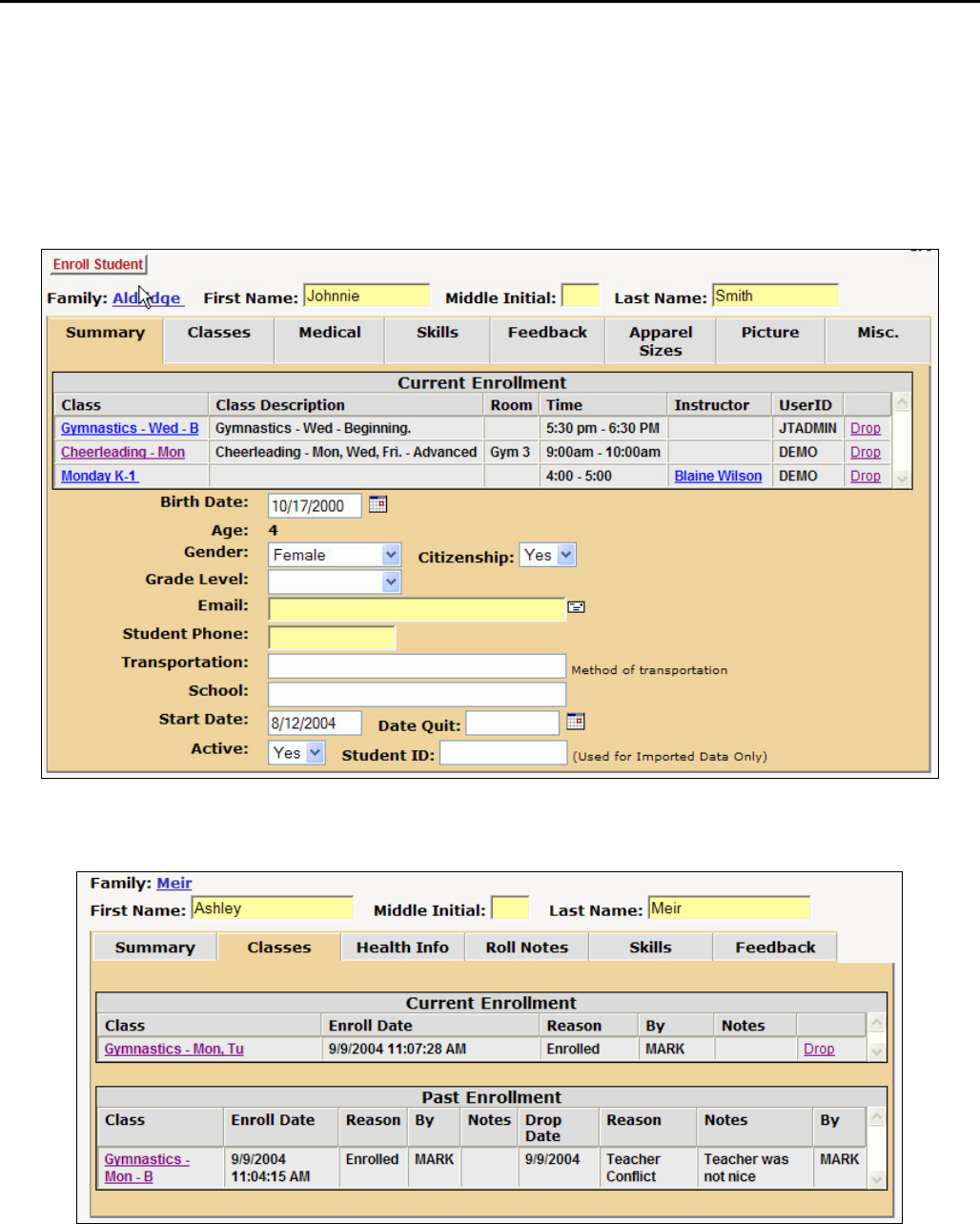Click the Email input field
The height and width of the screenshot is (1224, 980).
pos(418,608)
